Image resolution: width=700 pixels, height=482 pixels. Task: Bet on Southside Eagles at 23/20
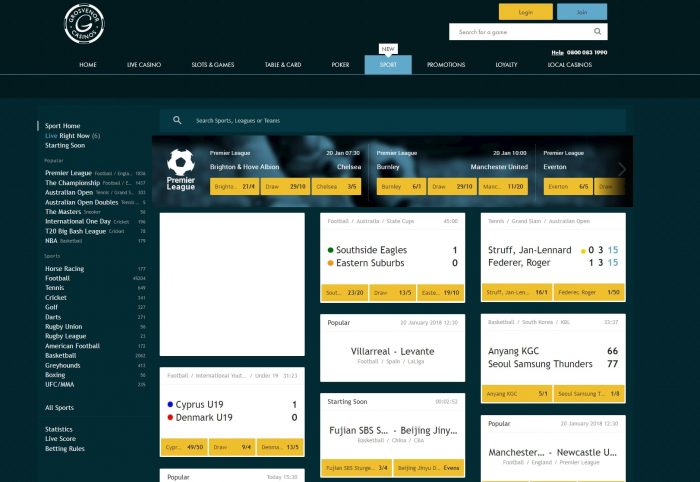(x=345, y=293)
